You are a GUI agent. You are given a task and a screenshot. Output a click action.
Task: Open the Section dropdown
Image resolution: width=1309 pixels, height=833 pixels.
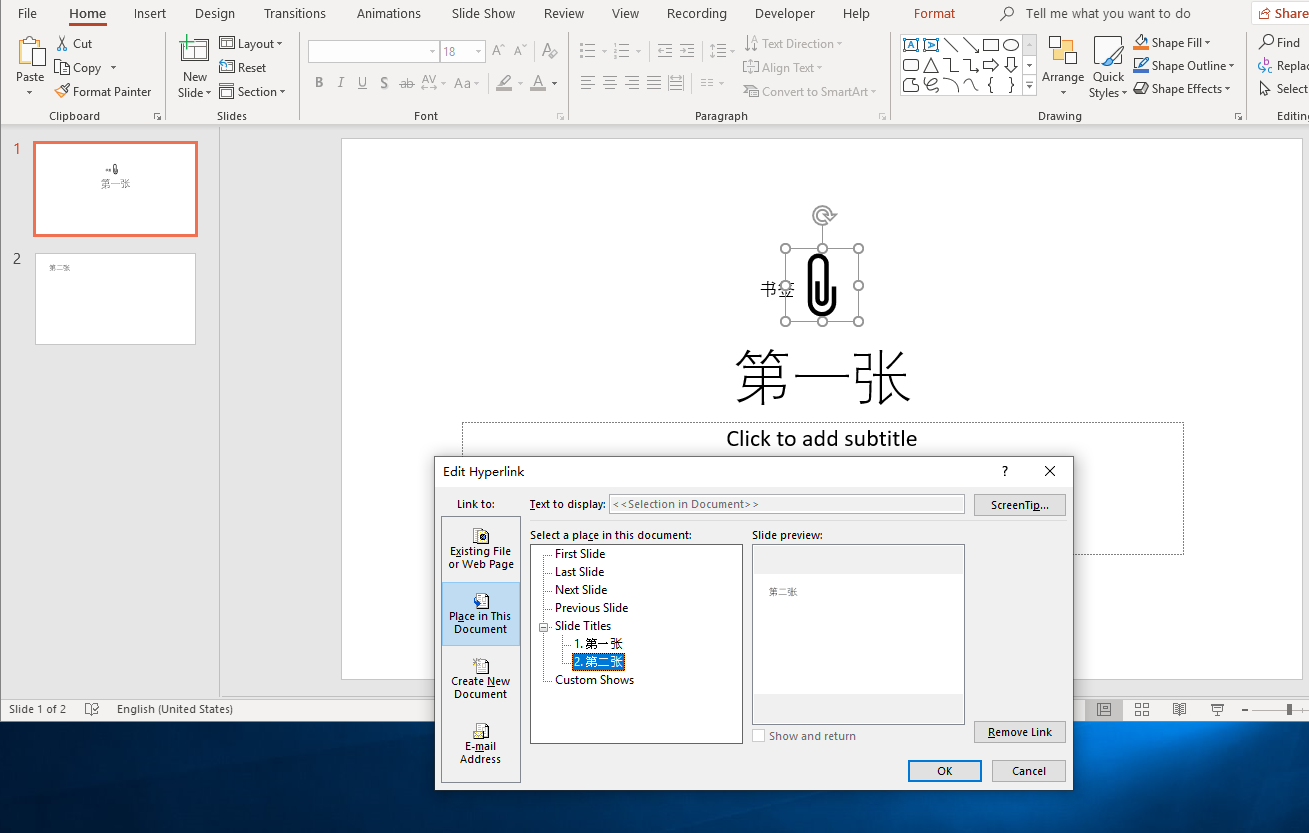[x=252, y=91]
